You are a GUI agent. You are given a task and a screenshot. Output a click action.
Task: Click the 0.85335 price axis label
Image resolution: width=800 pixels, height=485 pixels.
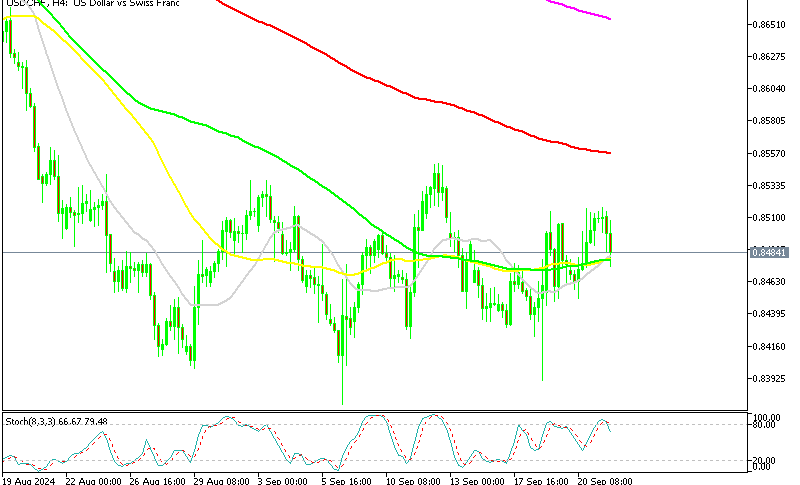coord(769,186)
